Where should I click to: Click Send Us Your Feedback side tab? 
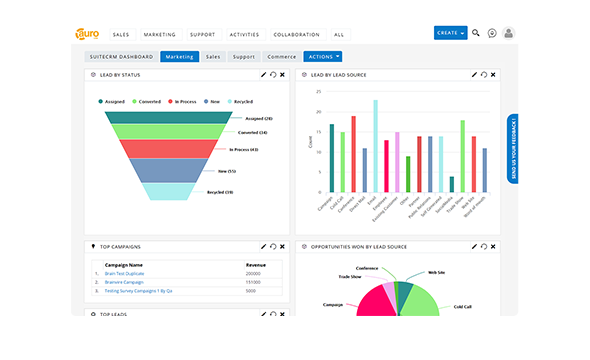tap(513, 149)
